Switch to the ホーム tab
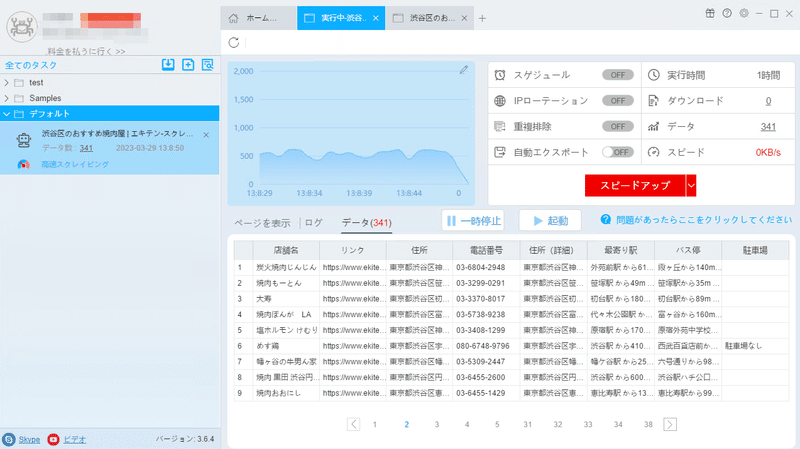 259,18
